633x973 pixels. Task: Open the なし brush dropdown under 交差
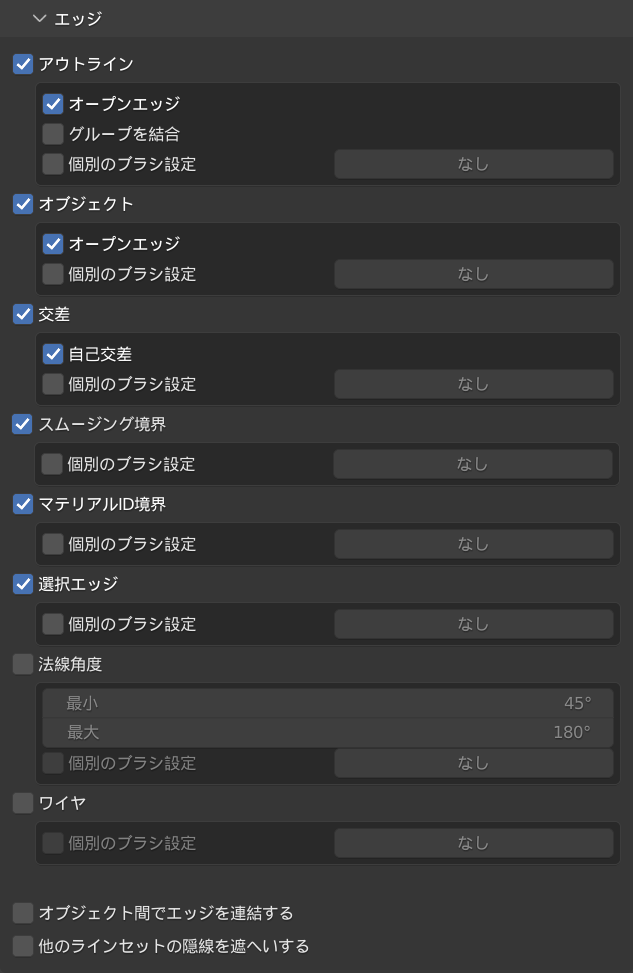pos(473,384)
